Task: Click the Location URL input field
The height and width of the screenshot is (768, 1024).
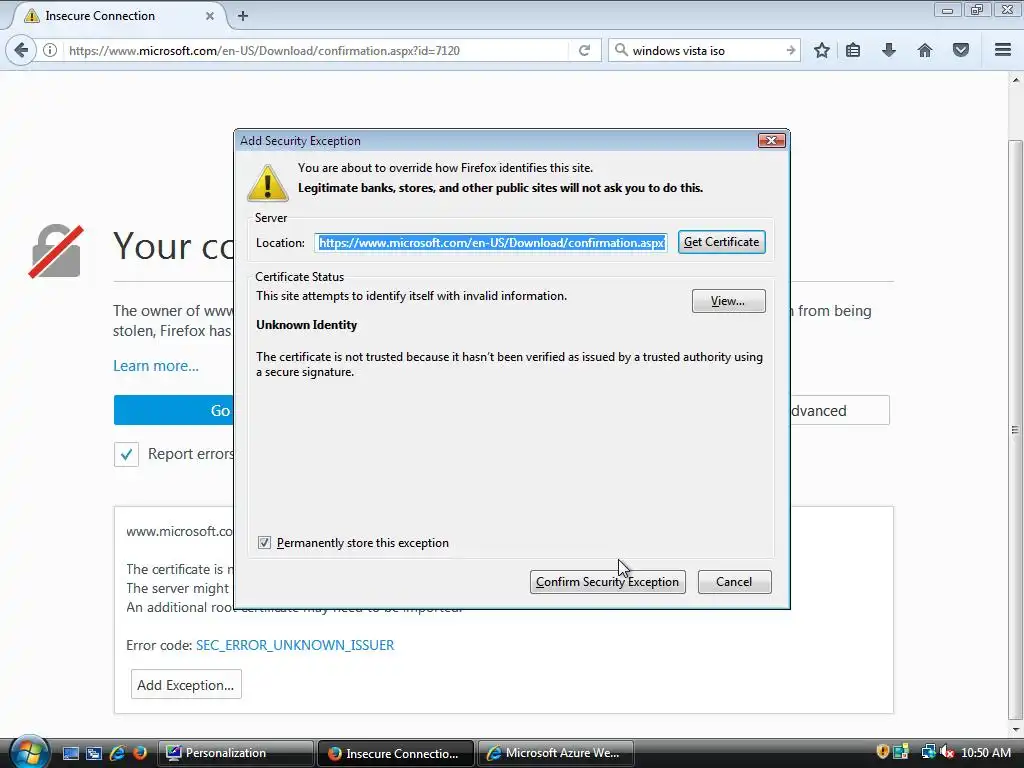Action: [x=490, y=242]
